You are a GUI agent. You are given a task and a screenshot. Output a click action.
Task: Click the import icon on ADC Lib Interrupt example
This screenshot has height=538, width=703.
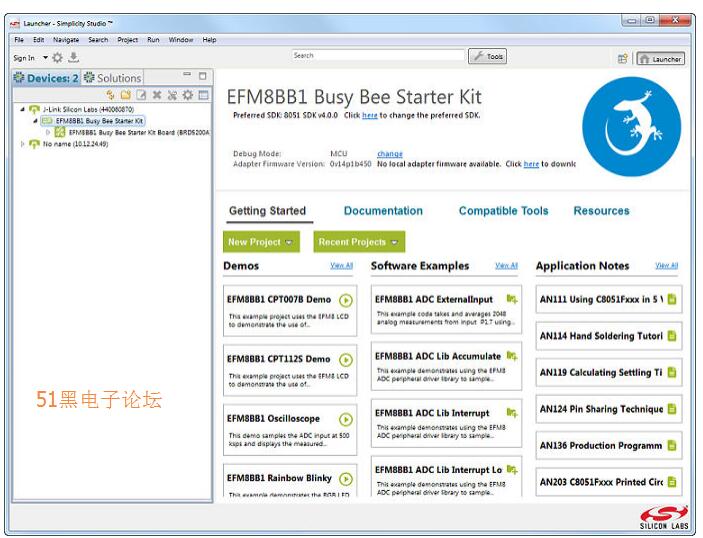[x=512, y=412]
